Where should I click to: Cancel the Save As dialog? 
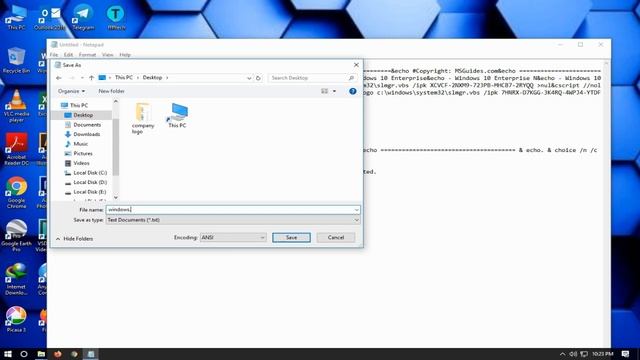tap(336, 238)
